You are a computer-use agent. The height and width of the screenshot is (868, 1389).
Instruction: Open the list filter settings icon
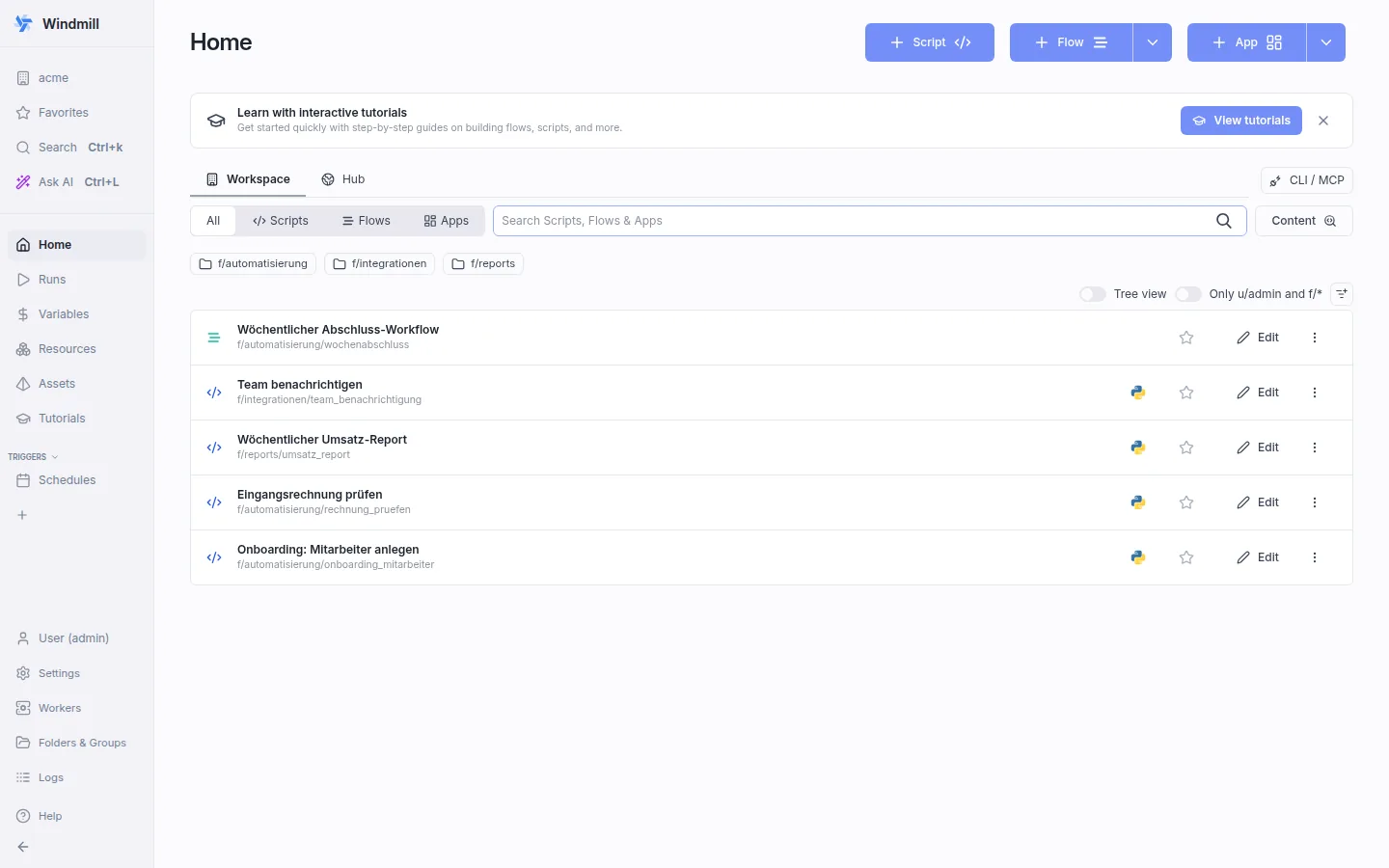click(x=1342, y=294)
